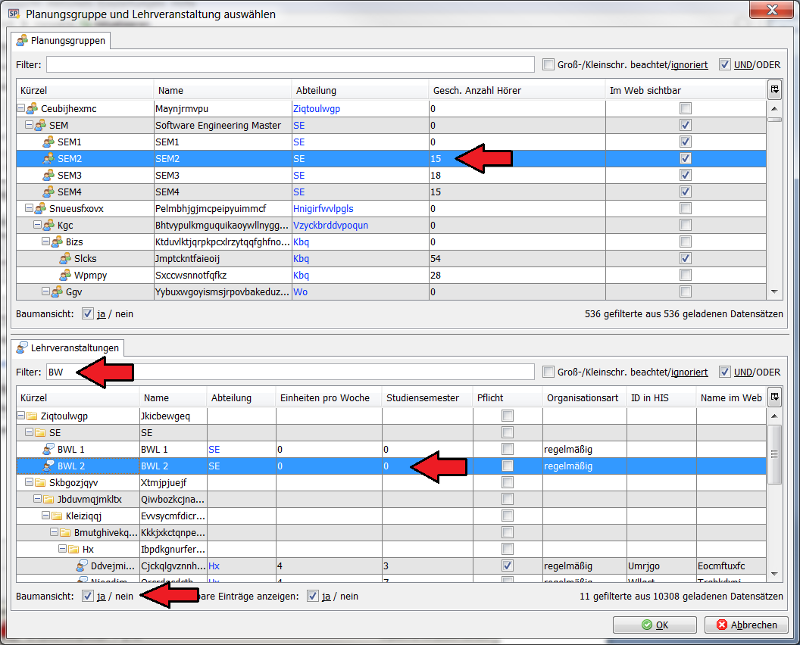Click the Hx folder icon
Viewport: 800px width, 645px height.
click(x=73, y=549)
